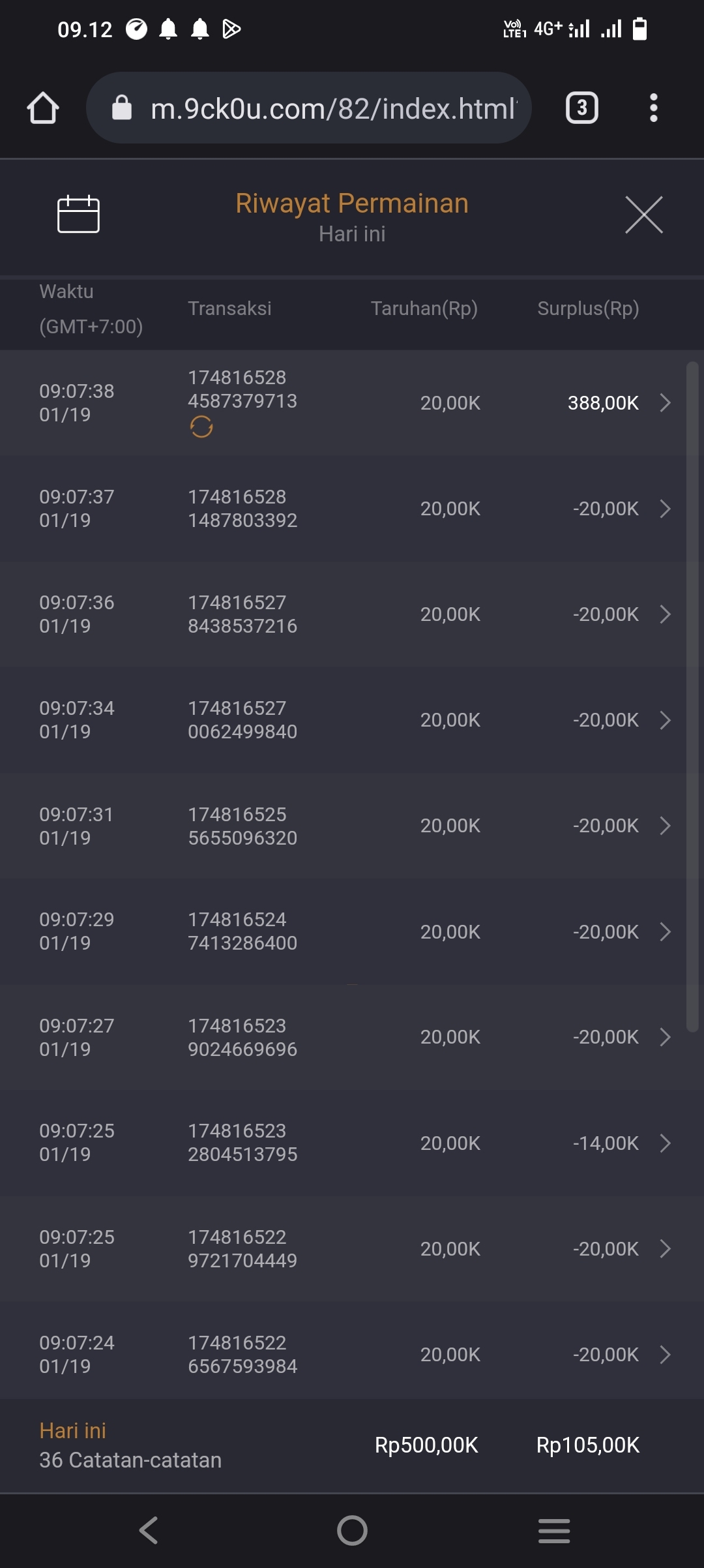
Task: Select transaction 174816527 8438537216
Action: 242,614
